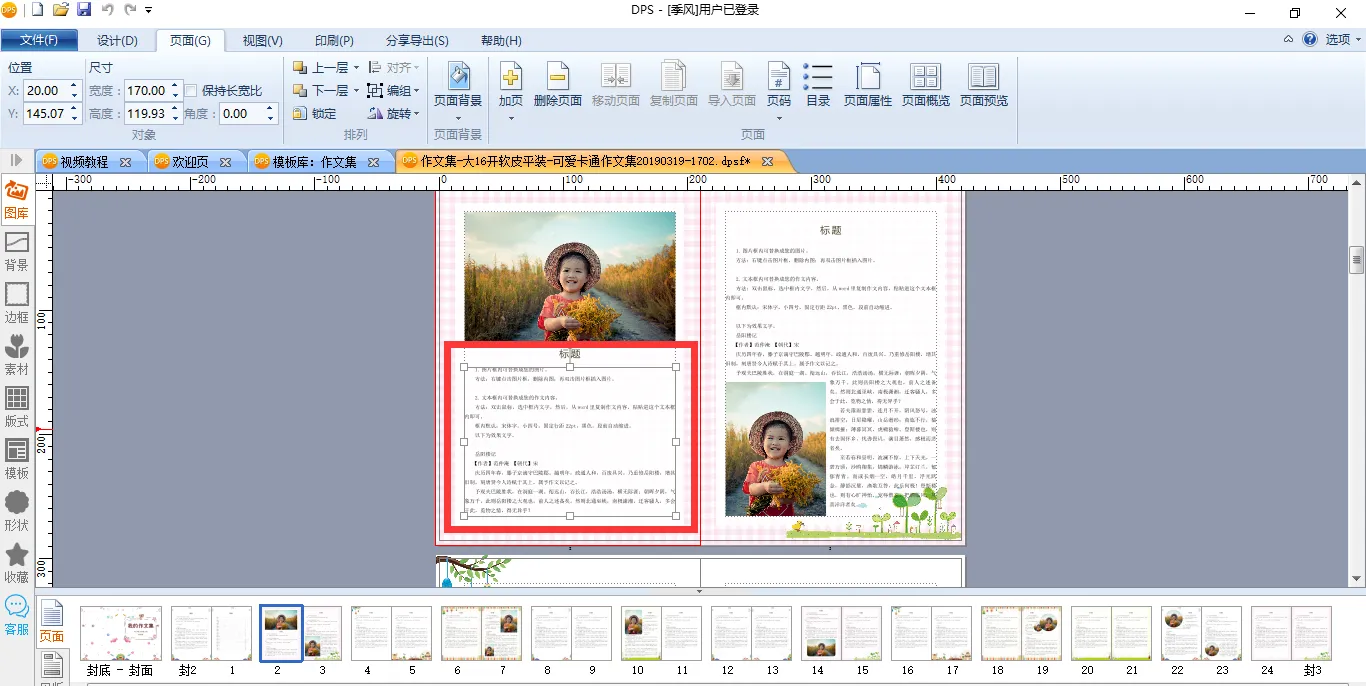Click the 删除页面 delete page icon
Viewport: 1366px width, 686px height.
(x=557, y=78)
